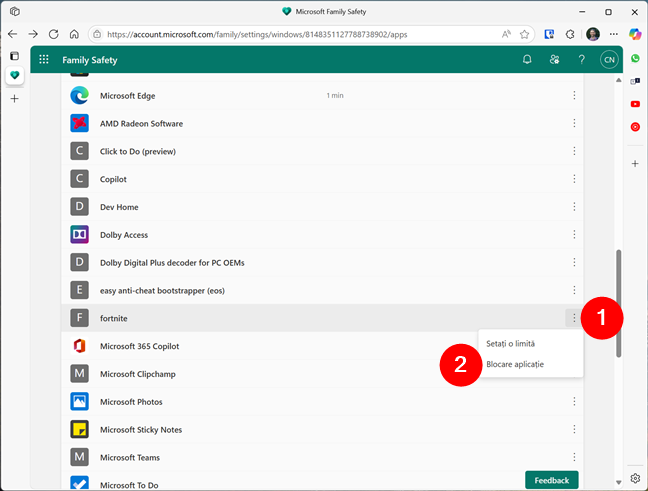The height and width of the screenshot is (491, 648).
Task: Open the browser home page
Action: pyautogui.click(x=74, y=34)
